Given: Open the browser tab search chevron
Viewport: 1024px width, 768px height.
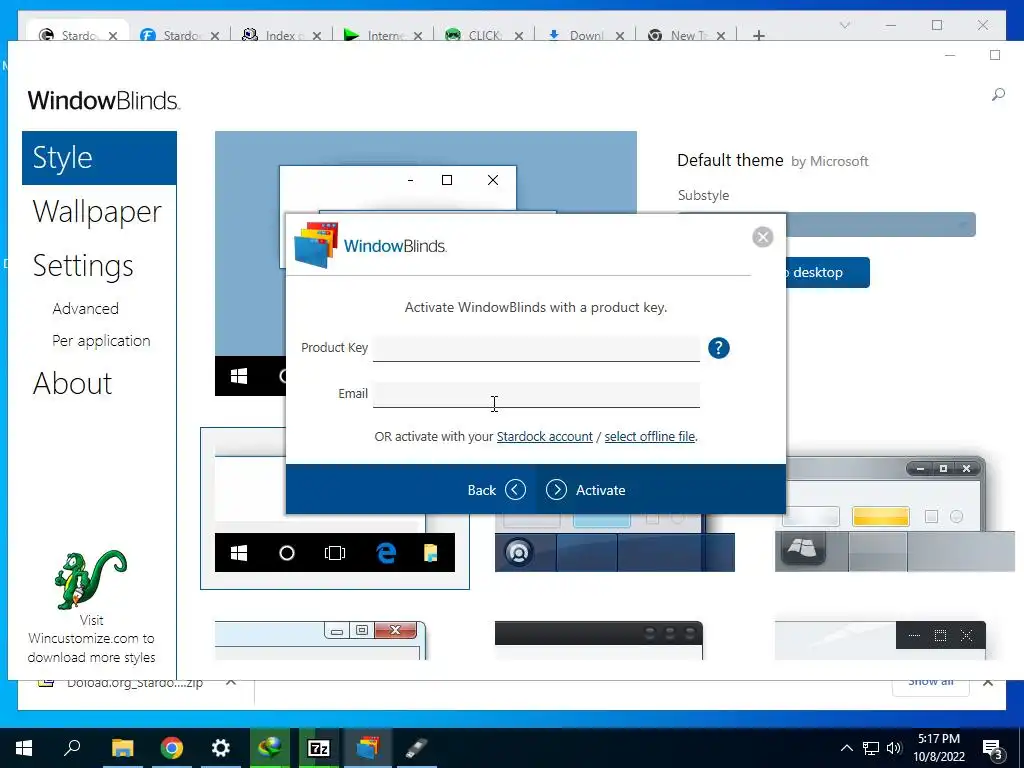Looking at the screenshot, I should (x=844, y=25).
